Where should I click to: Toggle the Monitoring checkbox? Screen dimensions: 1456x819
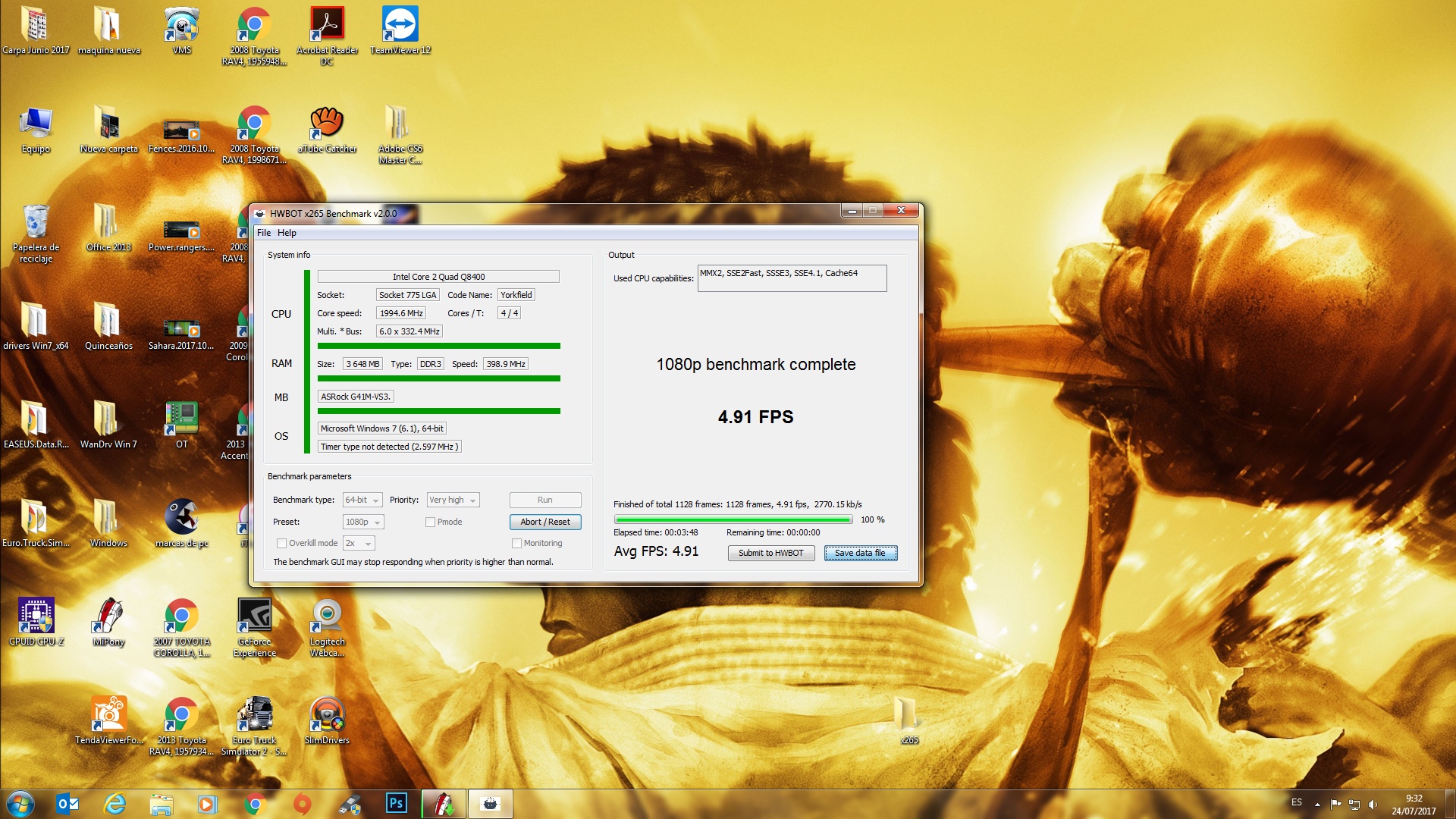click(x=516, y=543)
